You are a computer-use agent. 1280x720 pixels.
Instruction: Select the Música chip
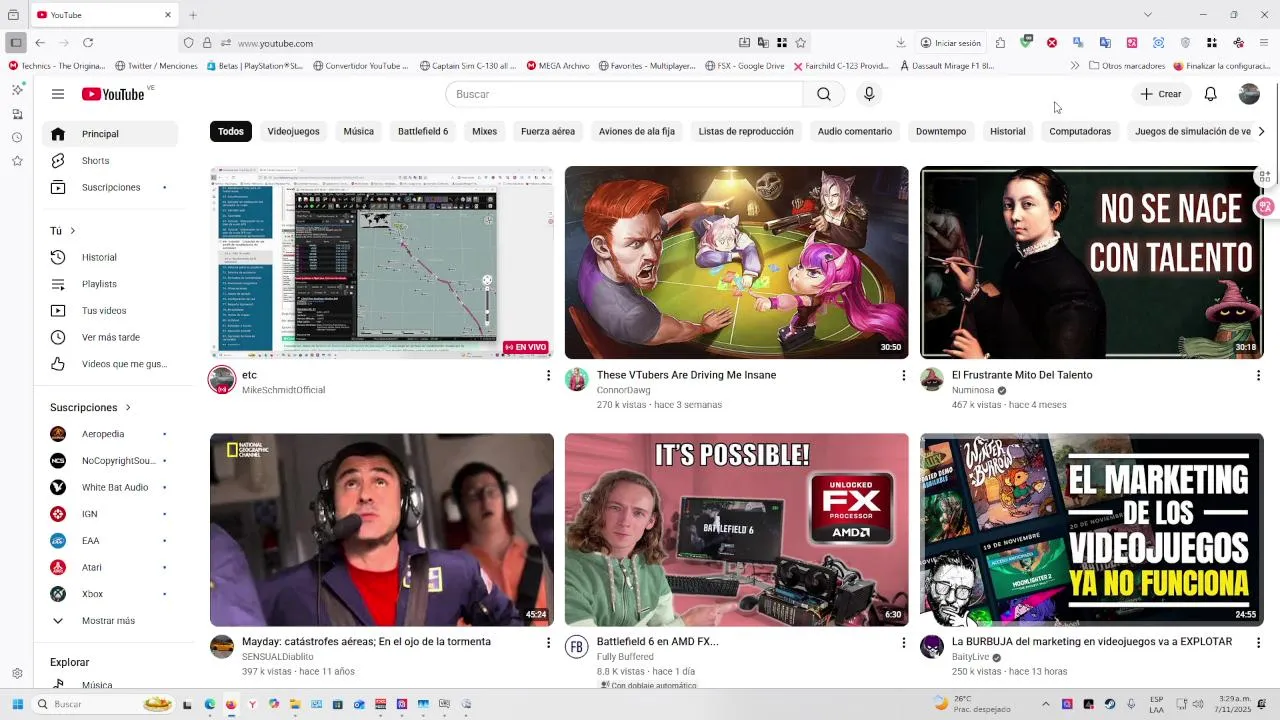click(358, 132)
